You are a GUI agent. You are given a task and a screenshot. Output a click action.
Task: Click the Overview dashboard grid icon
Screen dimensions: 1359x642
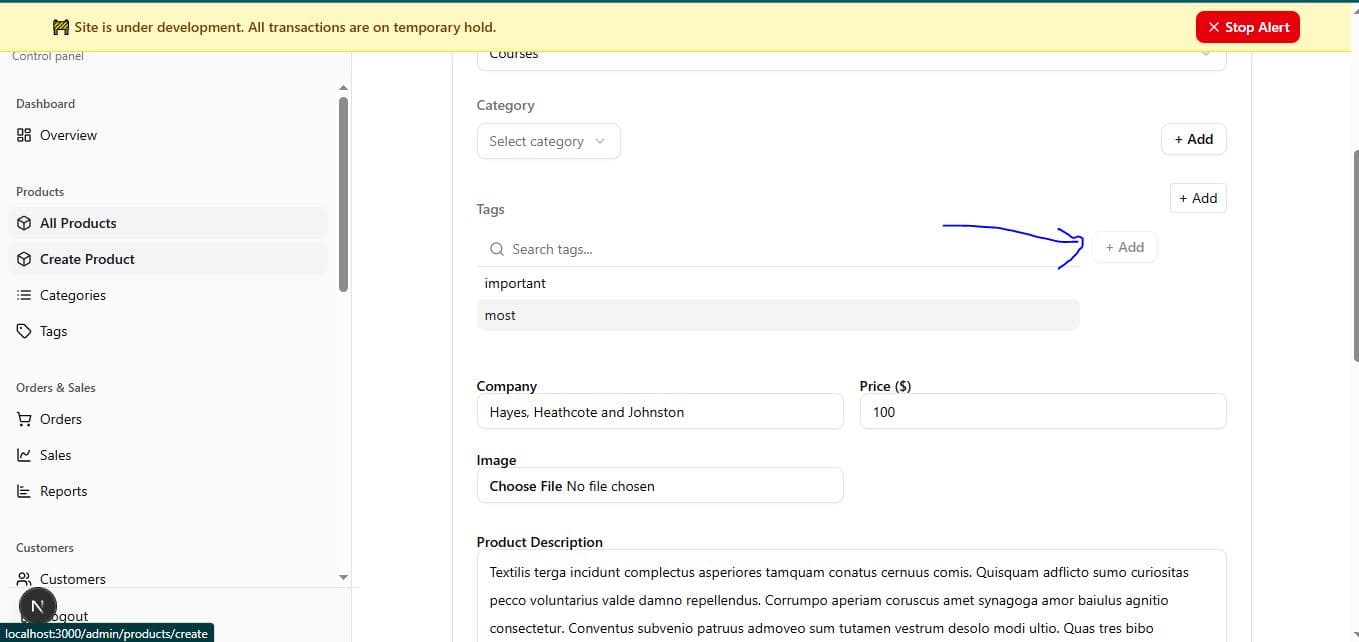tap(24, 135)
